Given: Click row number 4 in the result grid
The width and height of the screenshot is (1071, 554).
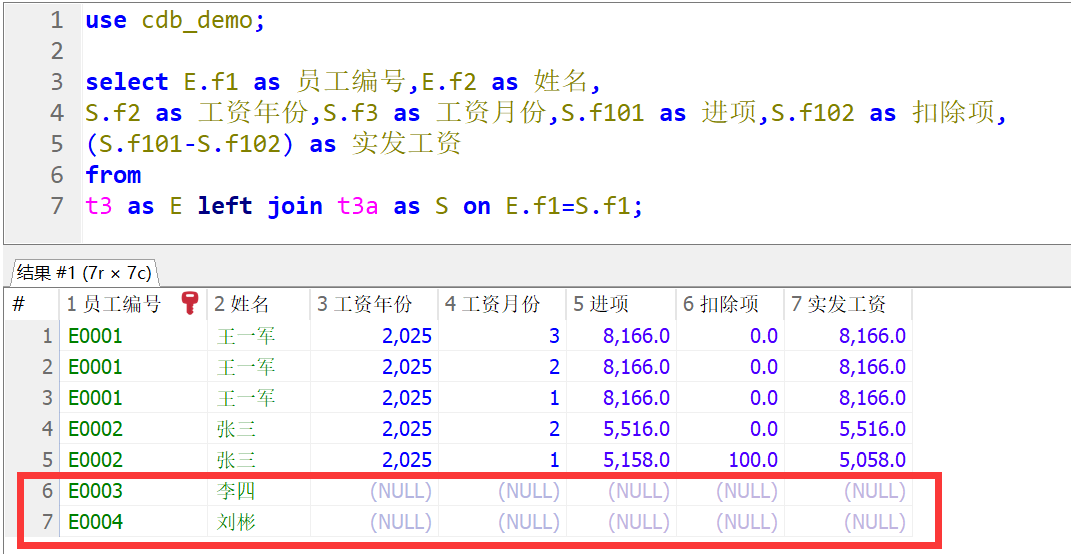Looking at the screenshot, I should click(46, 429).
